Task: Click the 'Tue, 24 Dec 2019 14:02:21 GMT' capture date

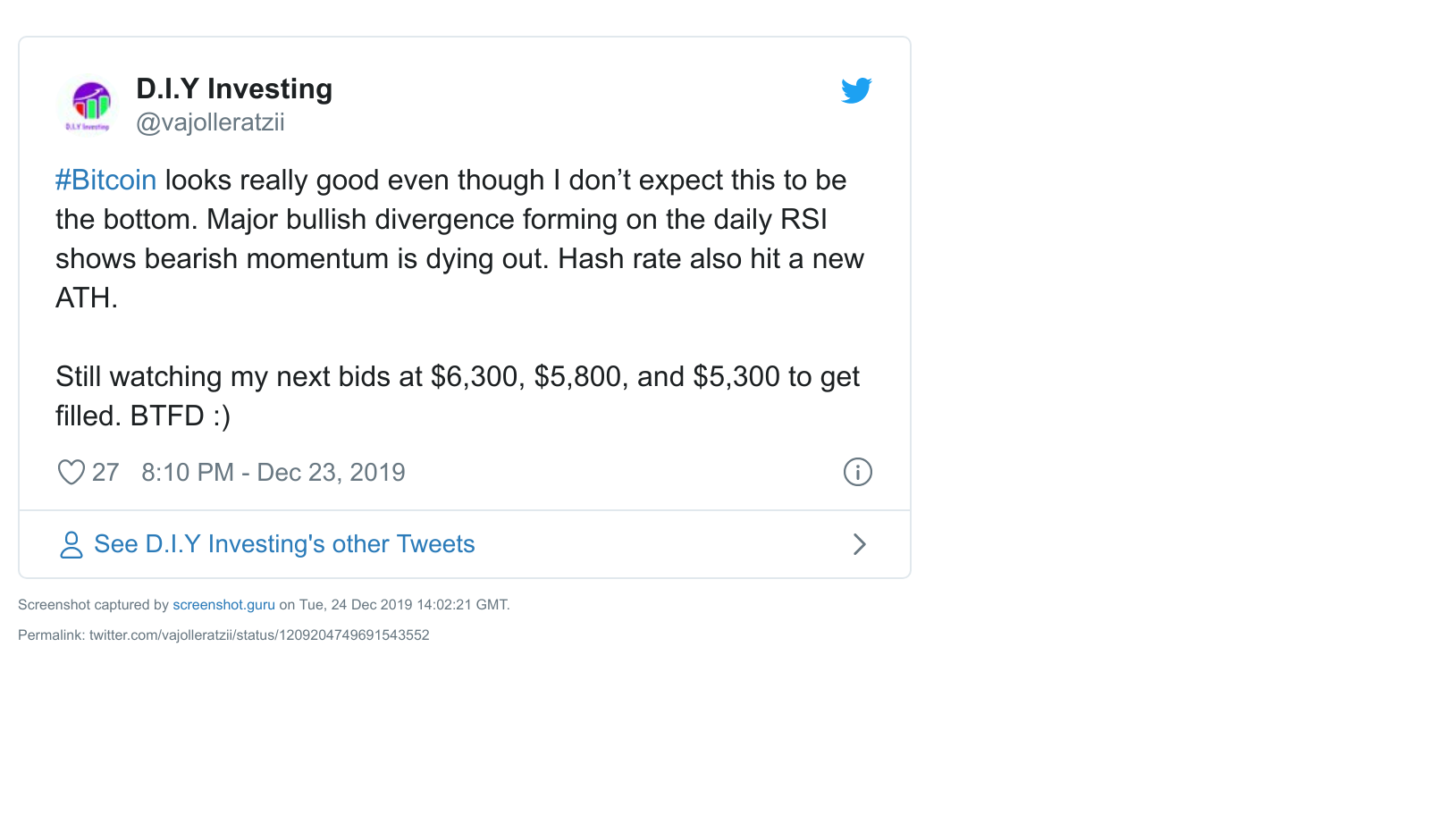Action: coord(404,605)
